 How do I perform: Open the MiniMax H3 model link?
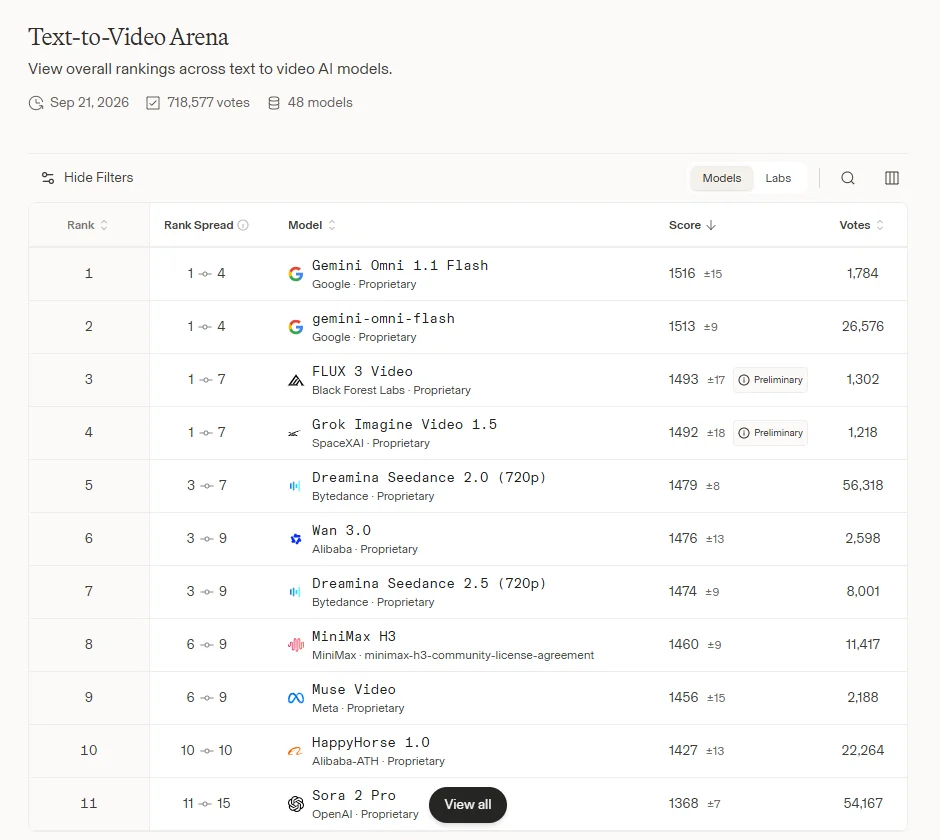pos(354,636)
